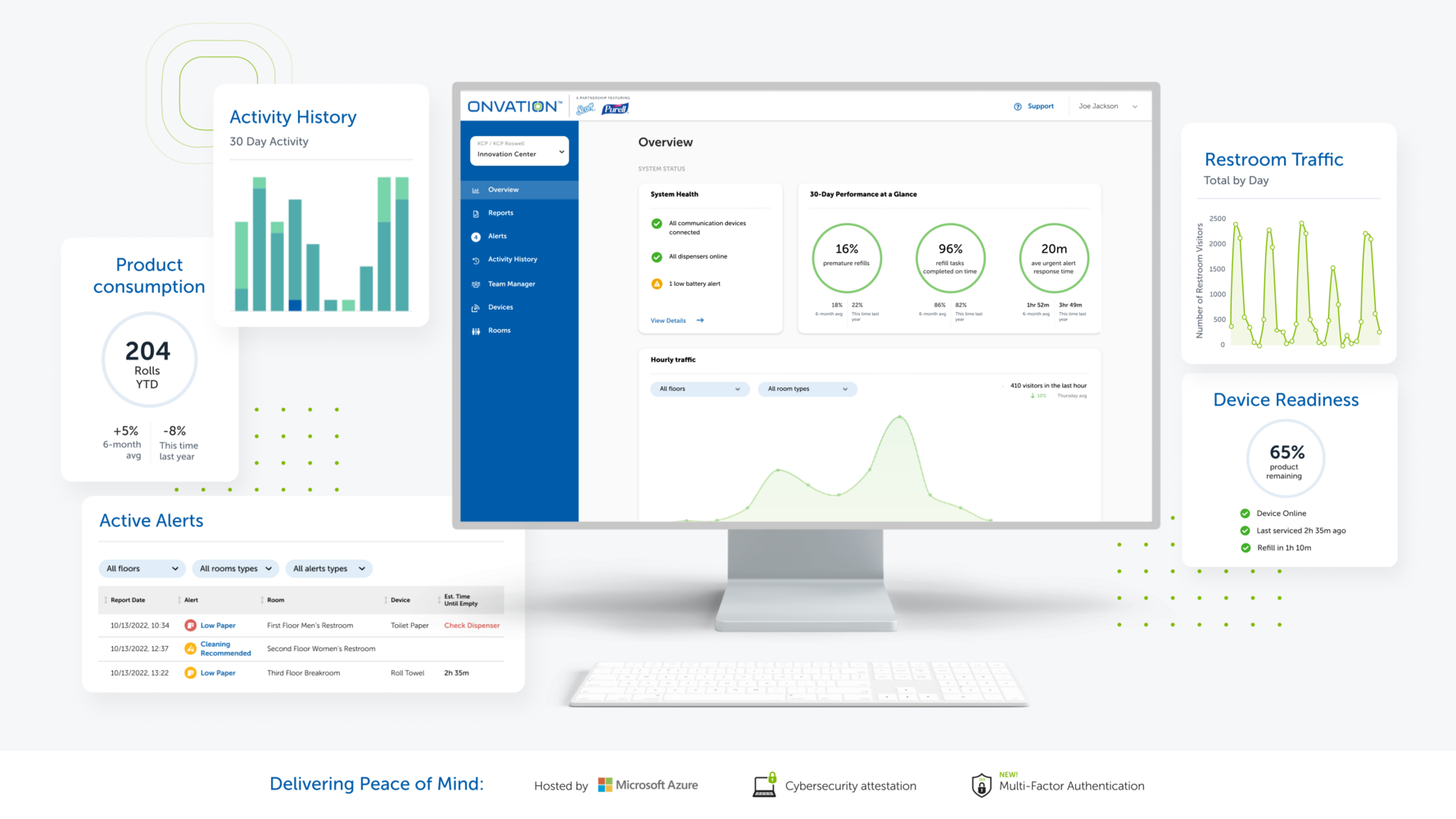The height and width of the screenshot is (819, 1456).
Task: Click the Purell partner logo
Action: pyautogui.click(x=615, y=108)
